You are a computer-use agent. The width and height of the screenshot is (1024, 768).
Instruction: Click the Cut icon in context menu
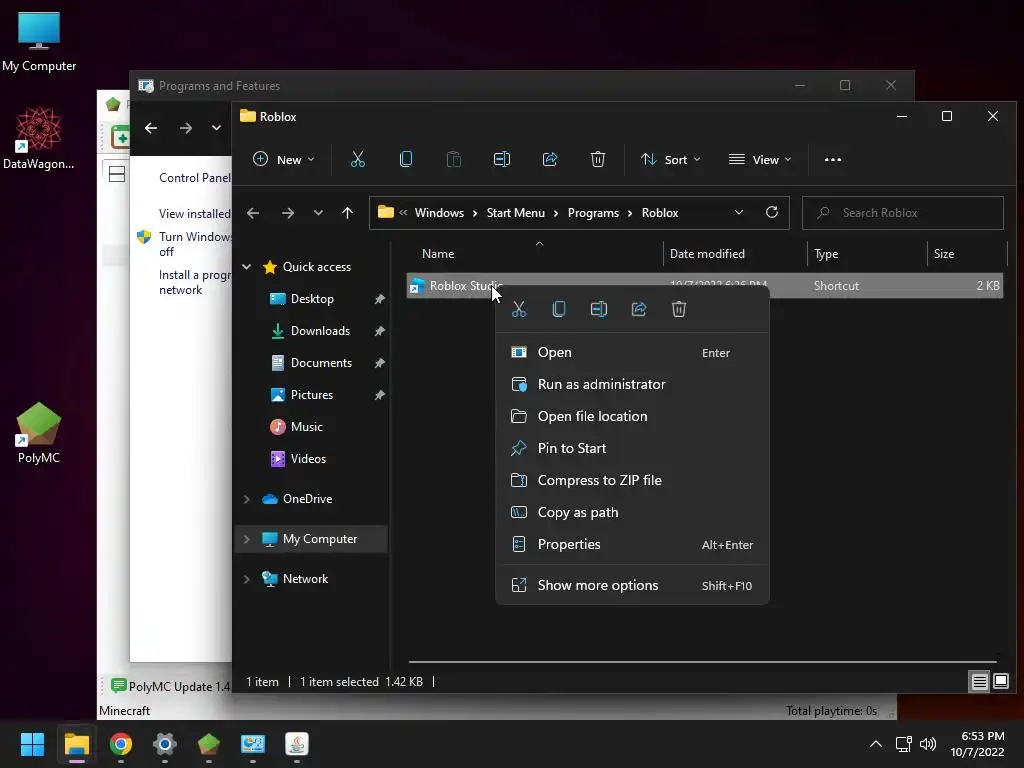(x=519, y=309)
